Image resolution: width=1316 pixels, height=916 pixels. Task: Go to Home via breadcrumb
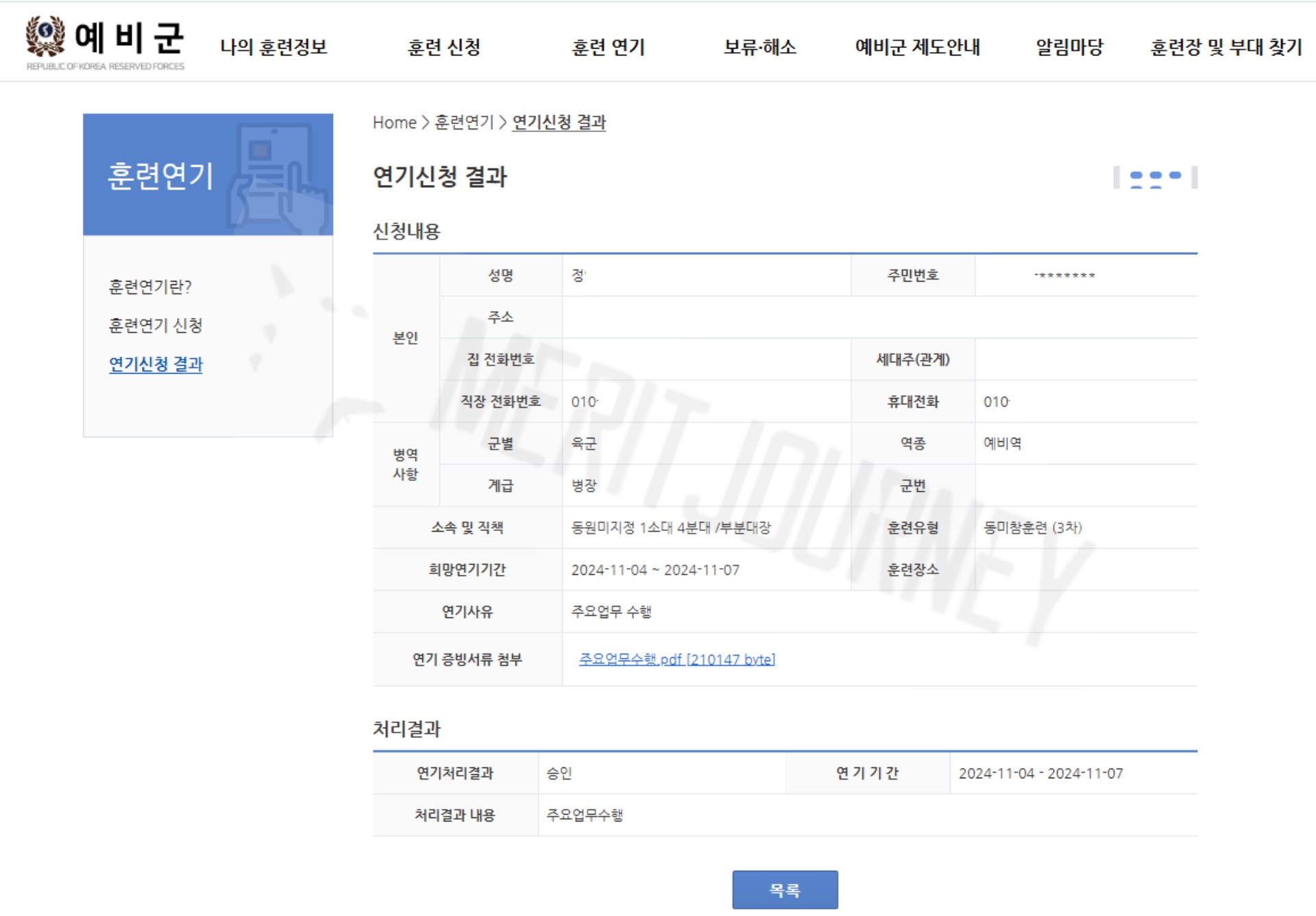(394, 123)
